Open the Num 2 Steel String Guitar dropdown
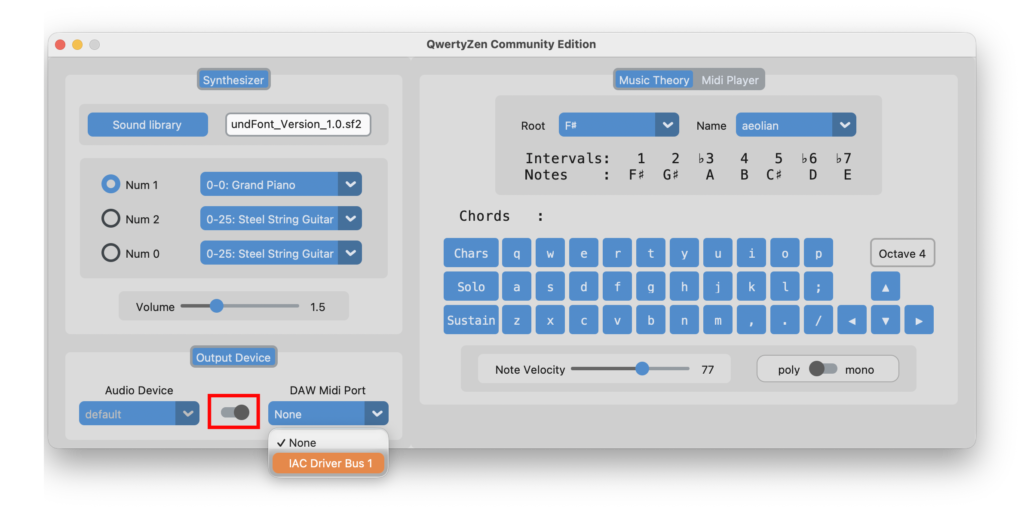 [281, 219]
